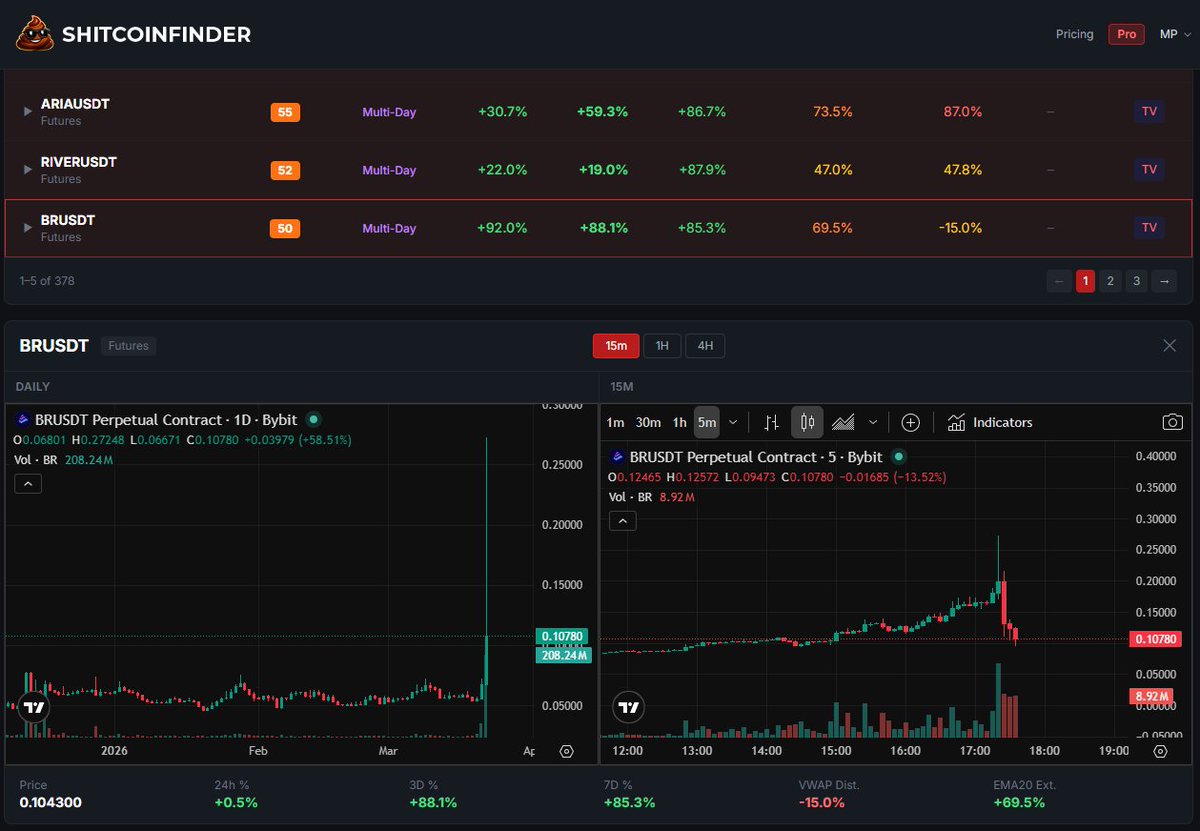Open the interval dropdown next to 5m

tap(731, 422)
